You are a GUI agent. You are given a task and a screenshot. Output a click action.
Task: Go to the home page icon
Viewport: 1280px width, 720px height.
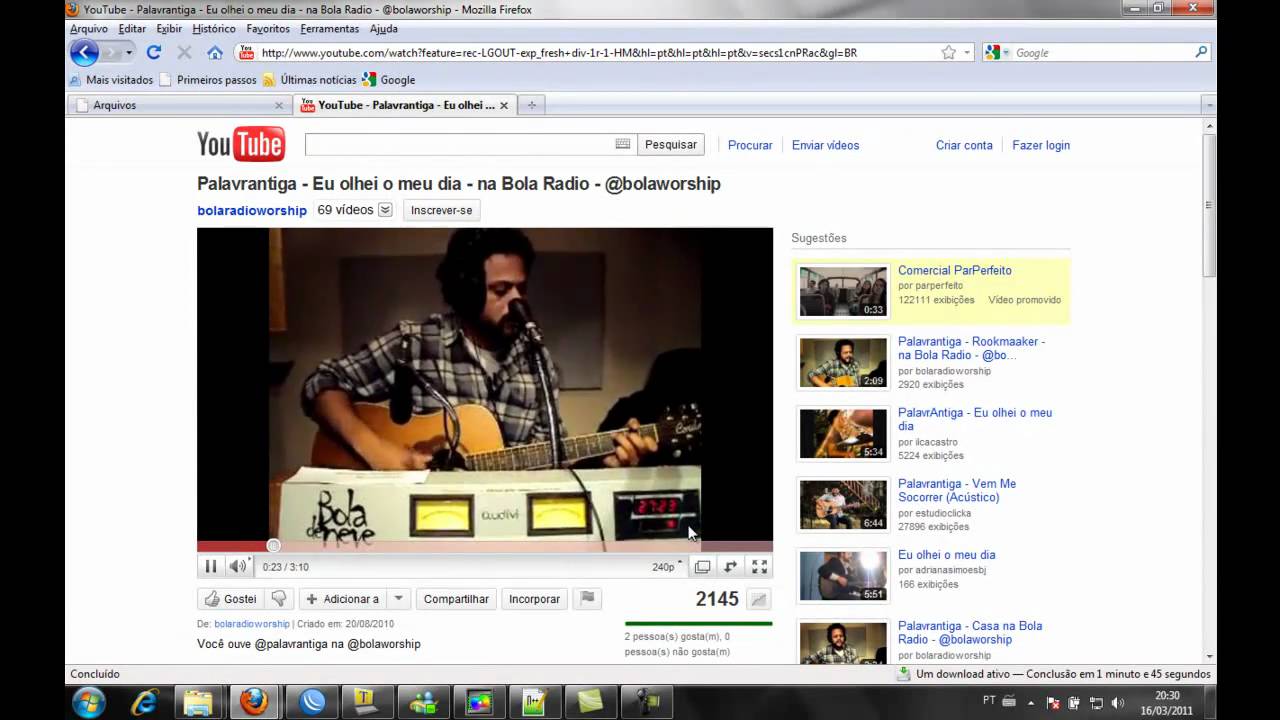click(215, 53)
